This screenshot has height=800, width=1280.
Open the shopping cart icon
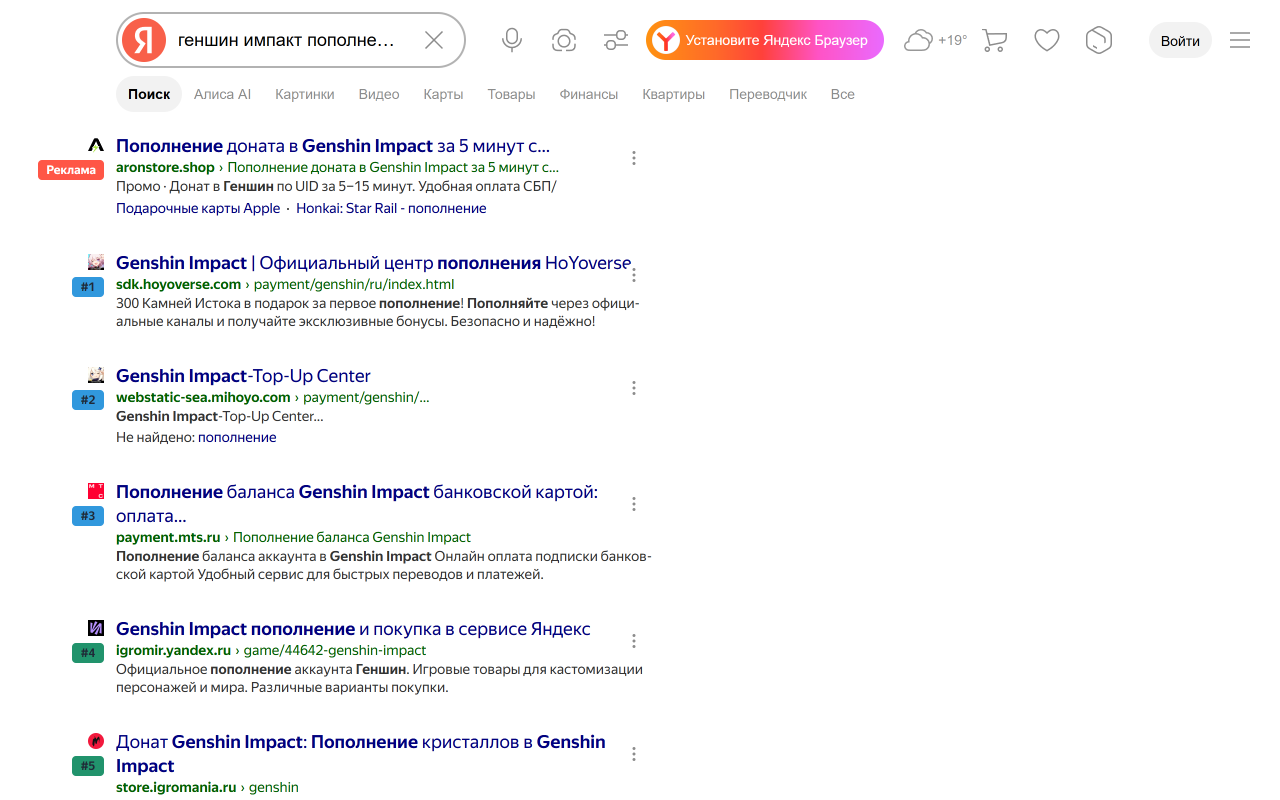click(x=995, y=40)
